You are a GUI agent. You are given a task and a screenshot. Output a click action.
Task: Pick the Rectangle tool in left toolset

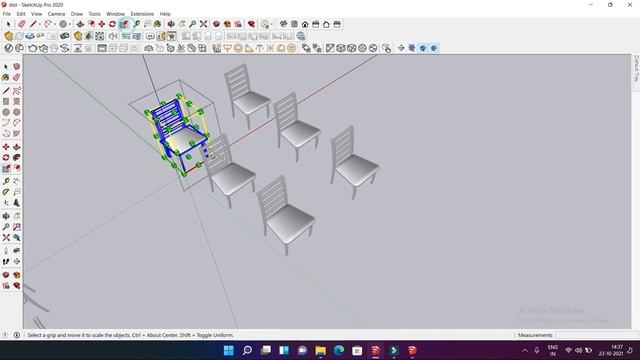pos(6,101)
